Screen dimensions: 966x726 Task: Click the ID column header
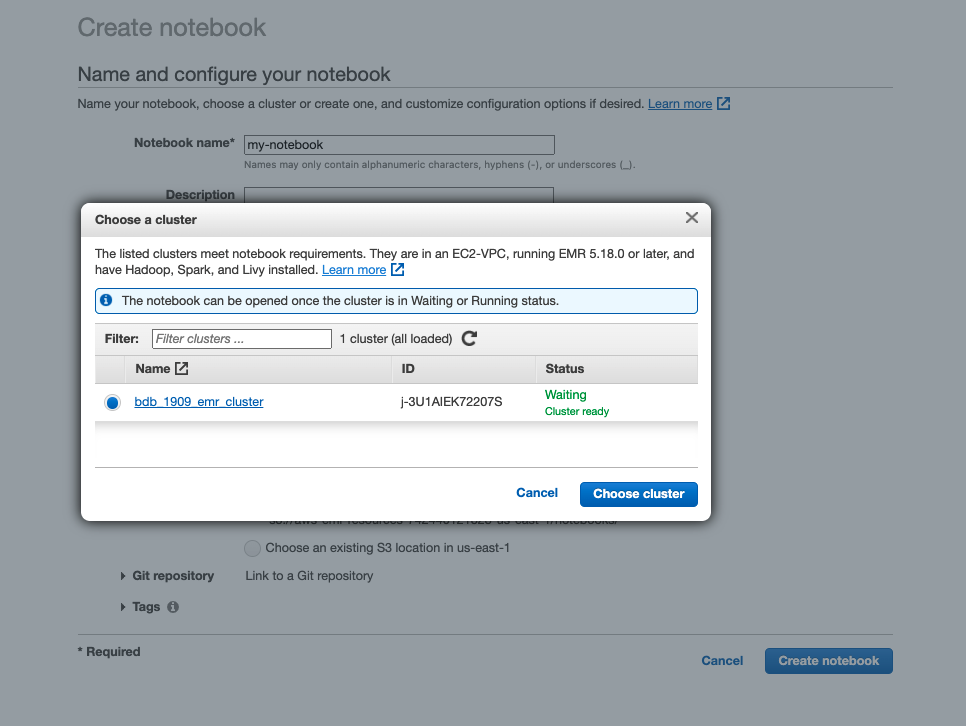[408, 369]
